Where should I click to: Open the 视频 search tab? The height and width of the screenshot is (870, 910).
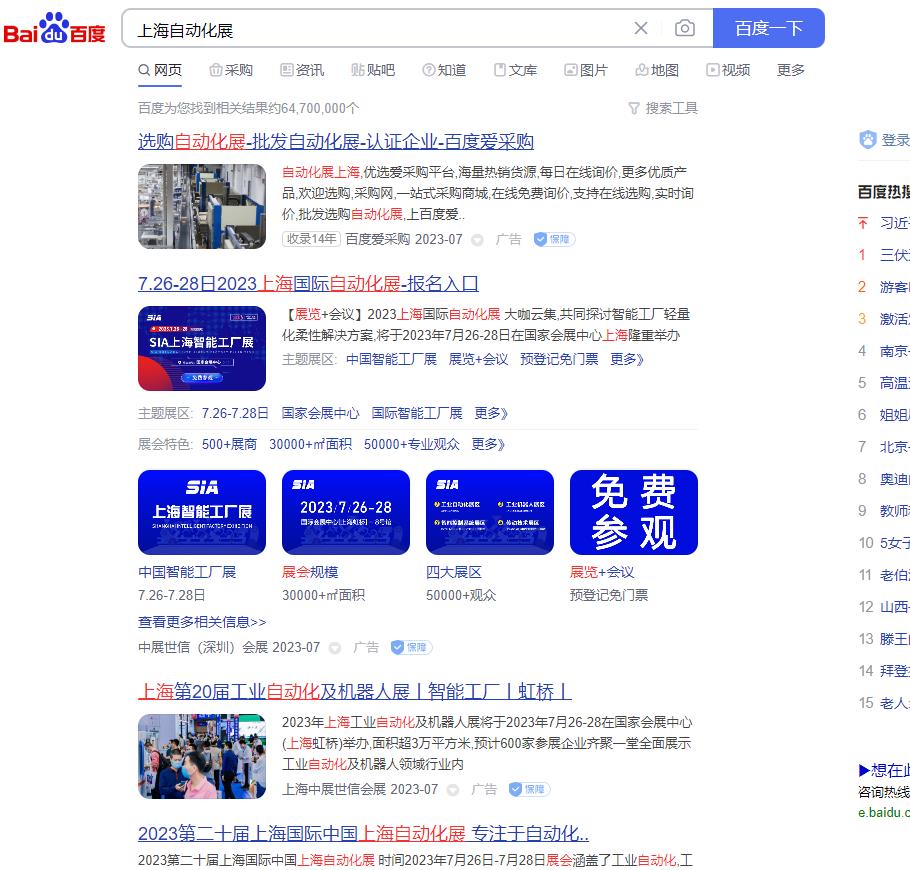click(727, 70)
